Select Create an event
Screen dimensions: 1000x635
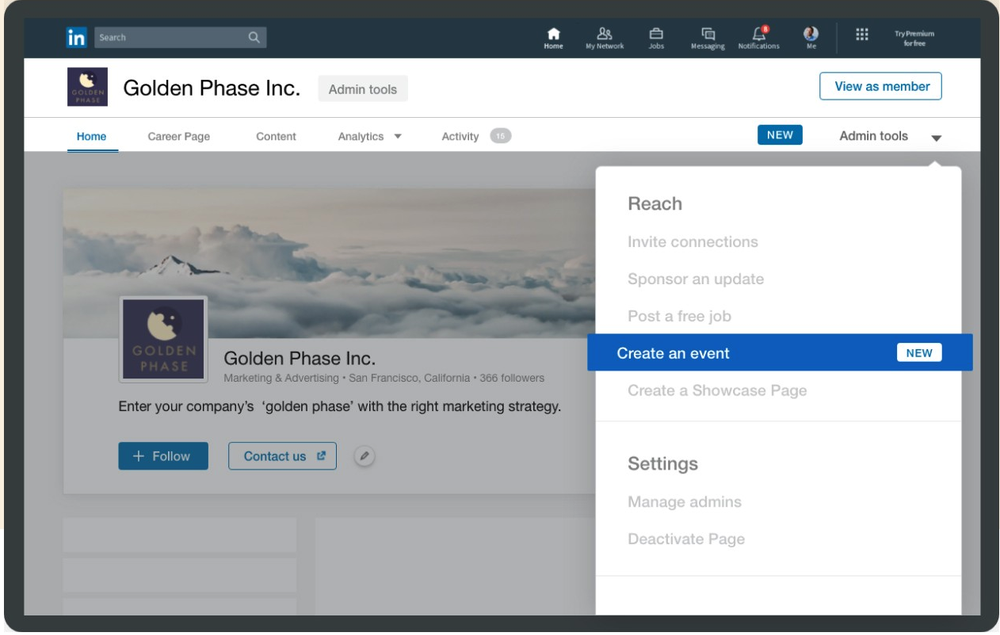(x=780, y=353)
